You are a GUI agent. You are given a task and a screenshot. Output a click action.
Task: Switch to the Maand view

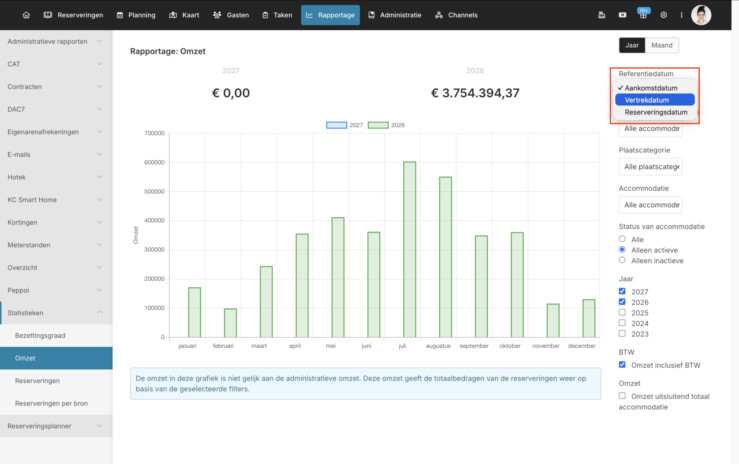click(662, 45)
